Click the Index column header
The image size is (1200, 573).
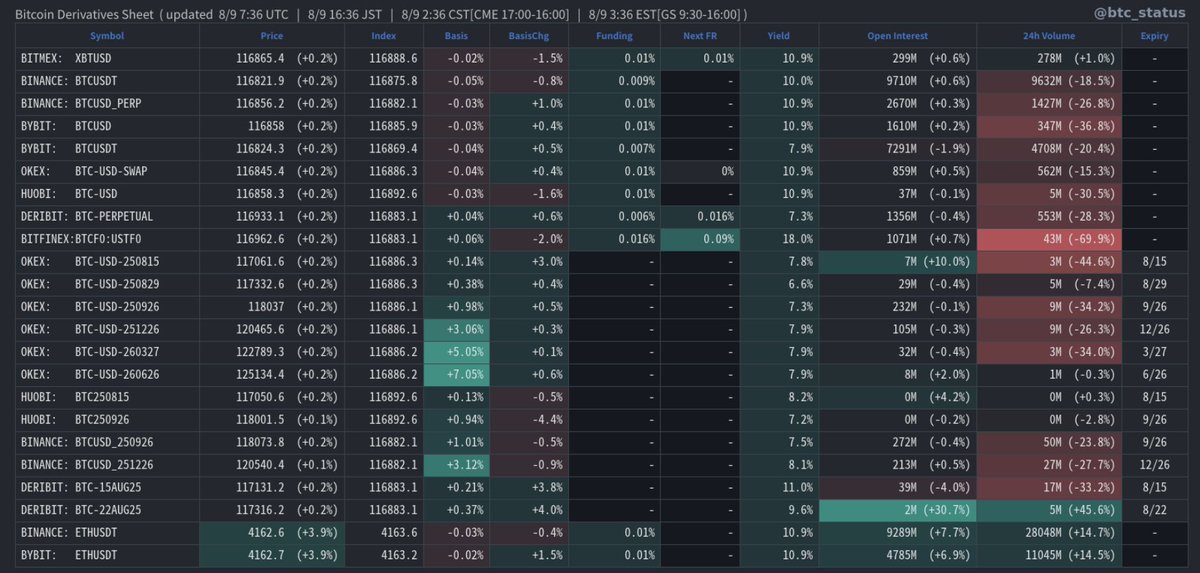point(383,36)
